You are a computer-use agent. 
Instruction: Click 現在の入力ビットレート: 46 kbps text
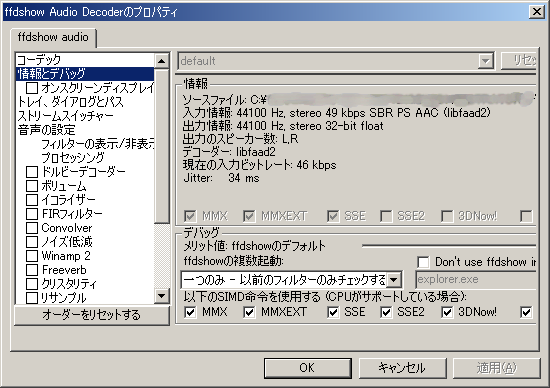click(259, 165)
